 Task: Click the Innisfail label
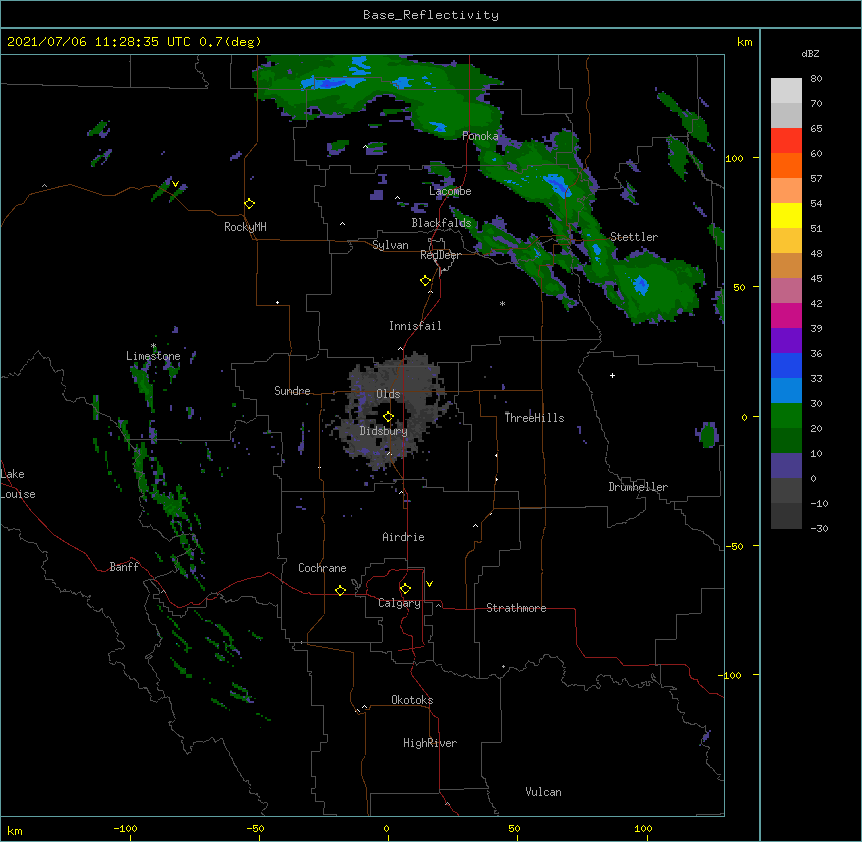(415, 326)
